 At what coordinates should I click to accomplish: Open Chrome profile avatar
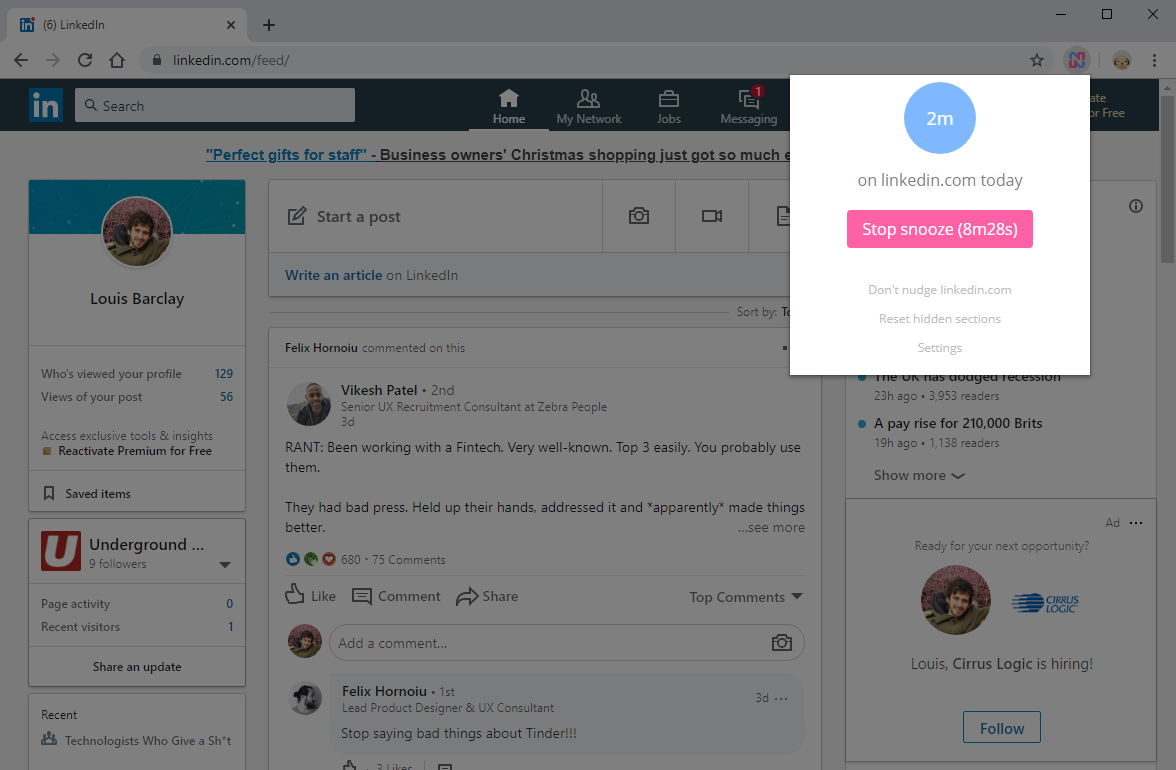click(x=1121, y=61)
